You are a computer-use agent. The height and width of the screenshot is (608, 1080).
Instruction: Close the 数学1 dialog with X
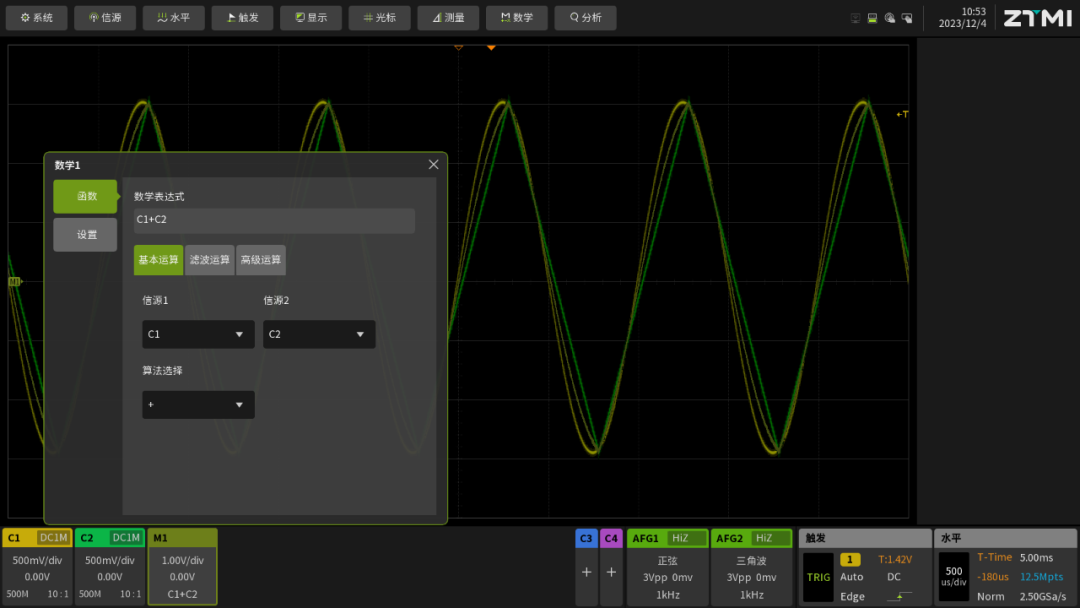point(433,164)
